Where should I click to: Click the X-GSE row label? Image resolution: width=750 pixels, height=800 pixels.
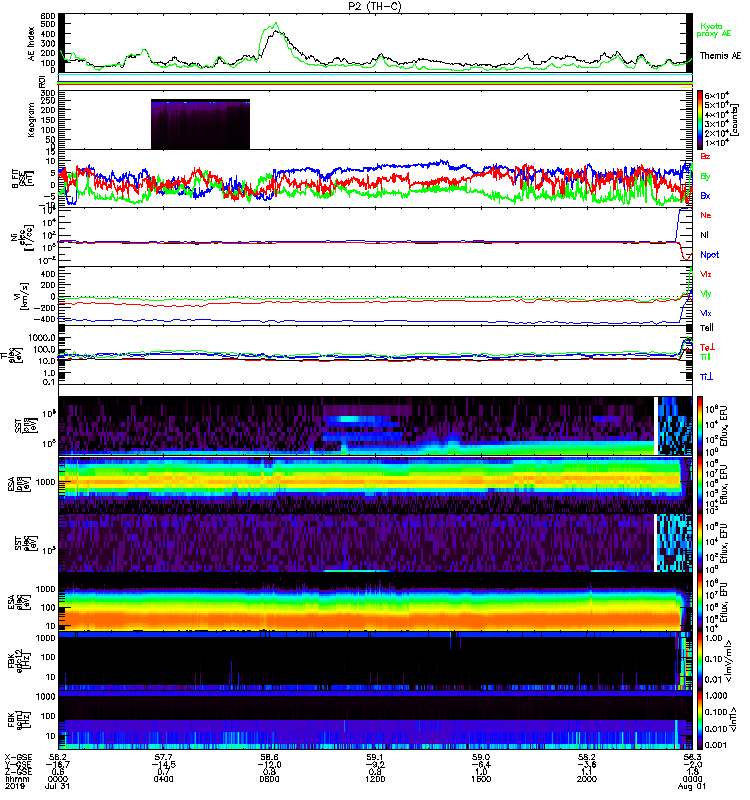point(17,758)
